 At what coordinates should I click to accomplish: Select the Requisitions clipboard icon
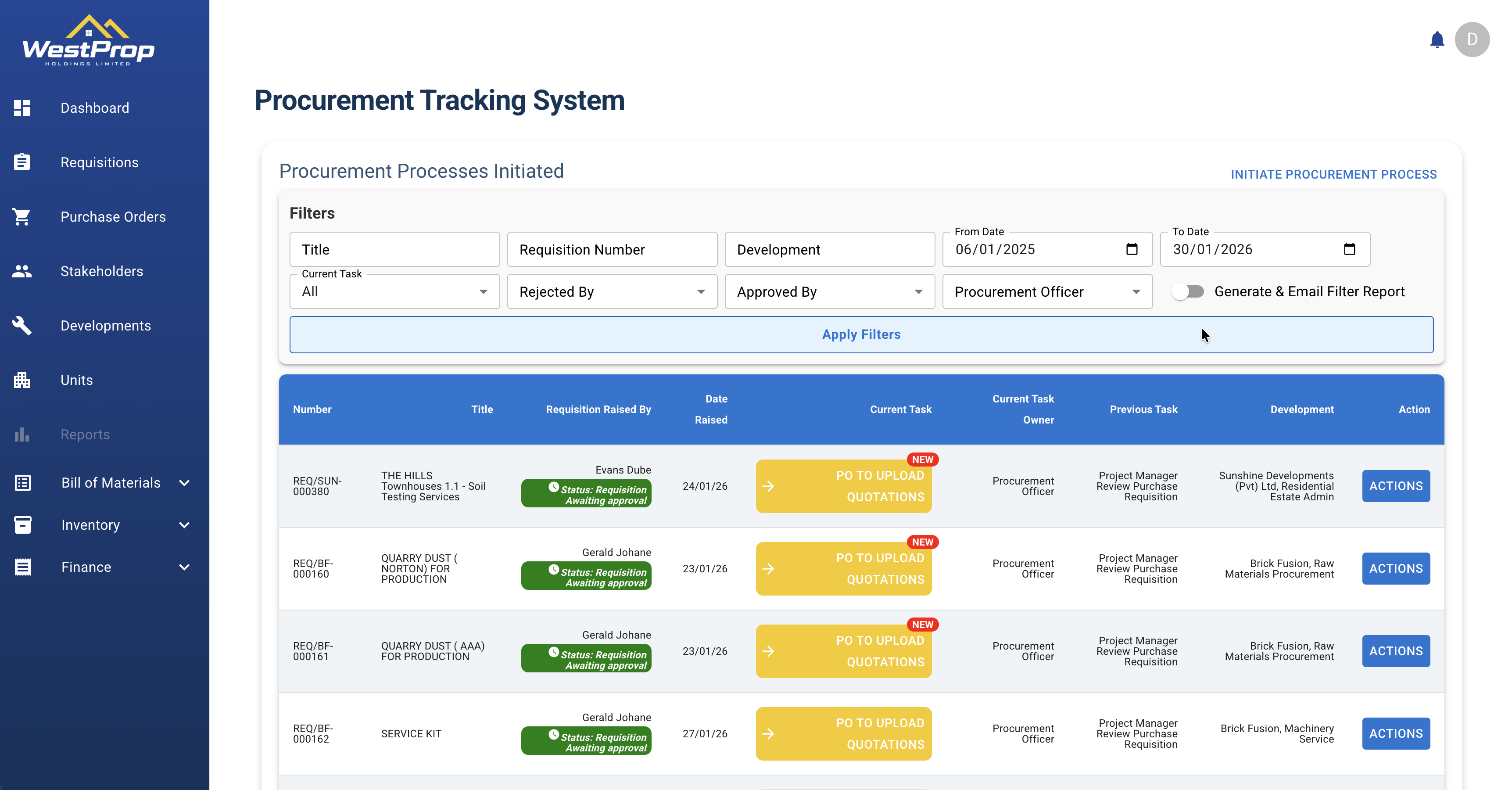coord(21,162)
